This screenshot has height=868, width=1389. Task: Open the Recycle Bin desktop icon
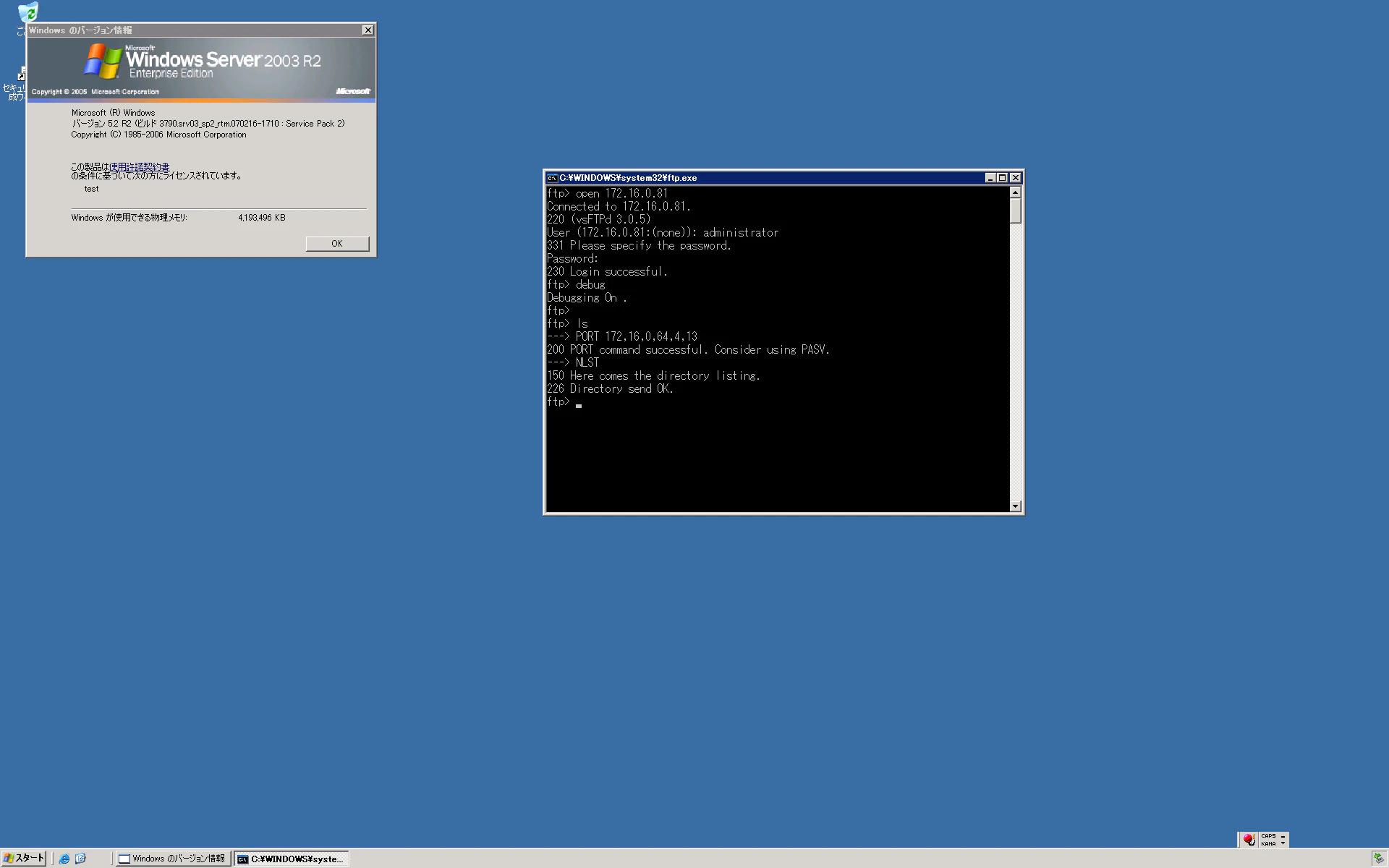point(27,12)
